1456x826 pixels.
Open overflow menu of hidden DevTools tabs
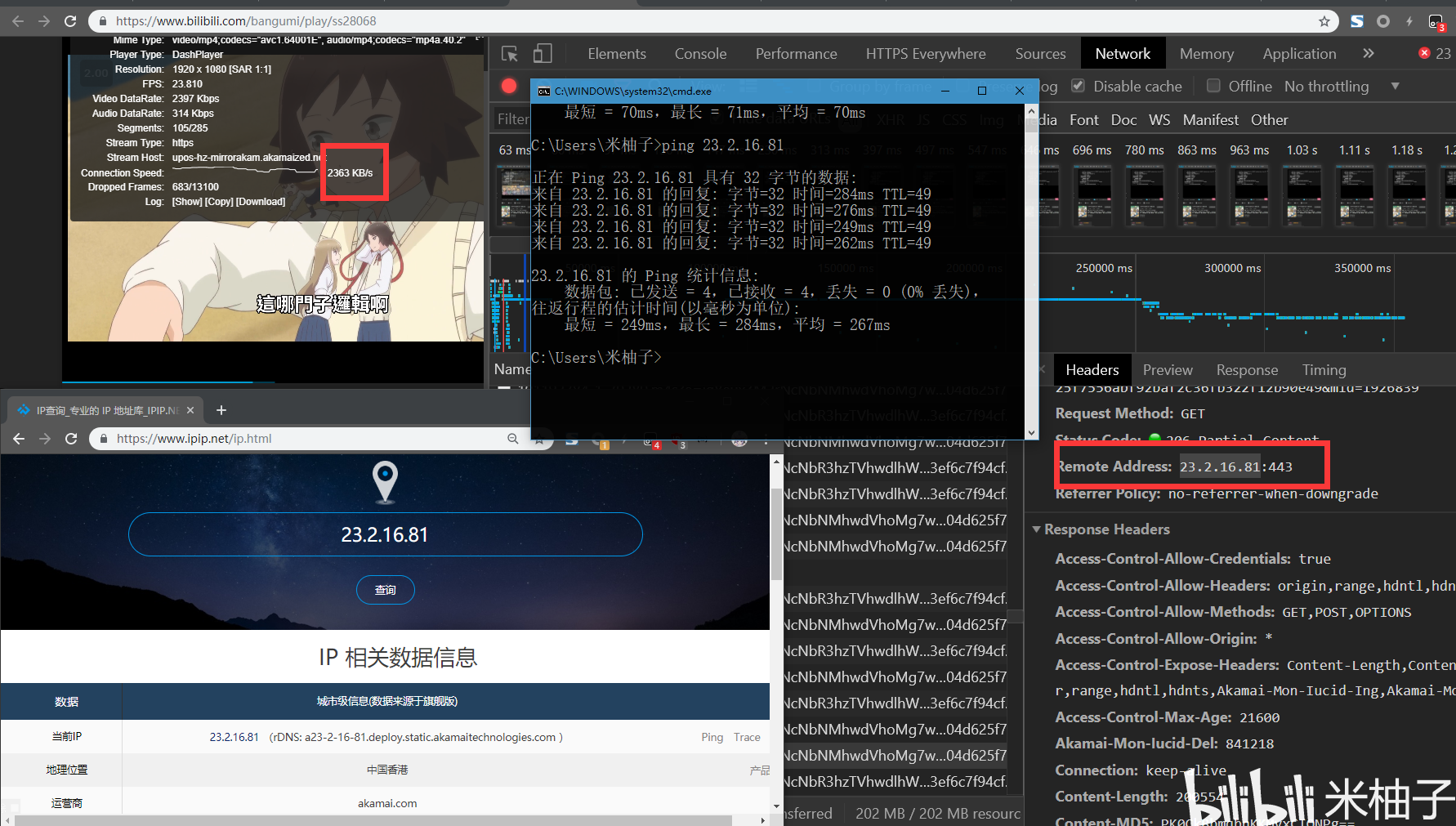[x=1369, y=53]
